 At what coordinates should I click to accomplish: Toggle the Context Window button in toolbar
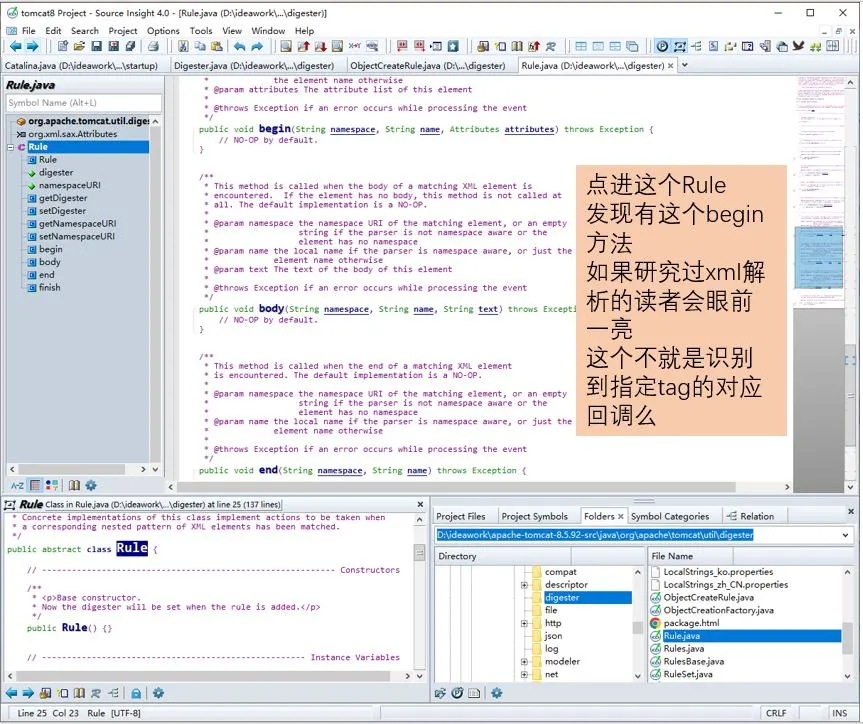[x=680, y=46]
